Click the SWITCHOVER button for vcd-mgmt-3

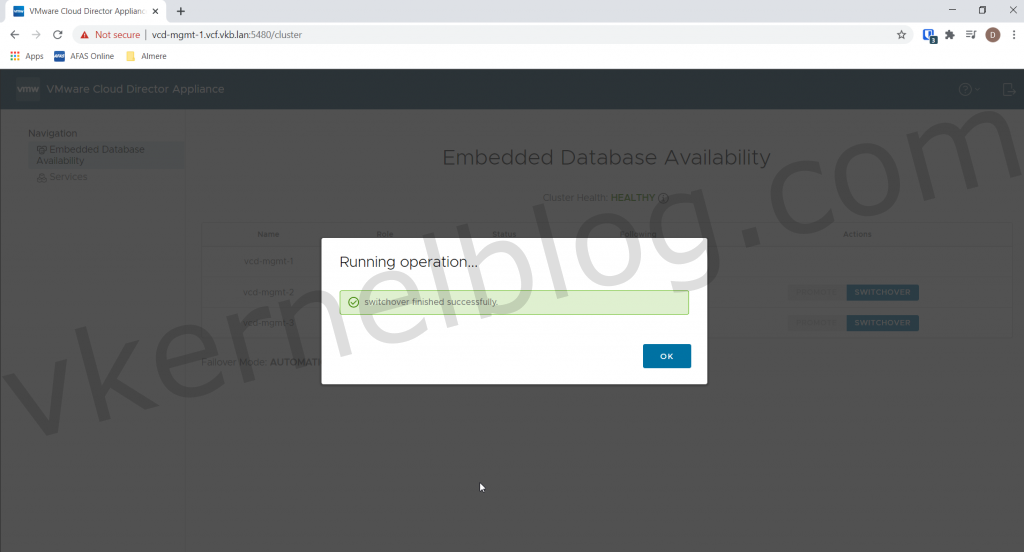(x=882, y=323)
